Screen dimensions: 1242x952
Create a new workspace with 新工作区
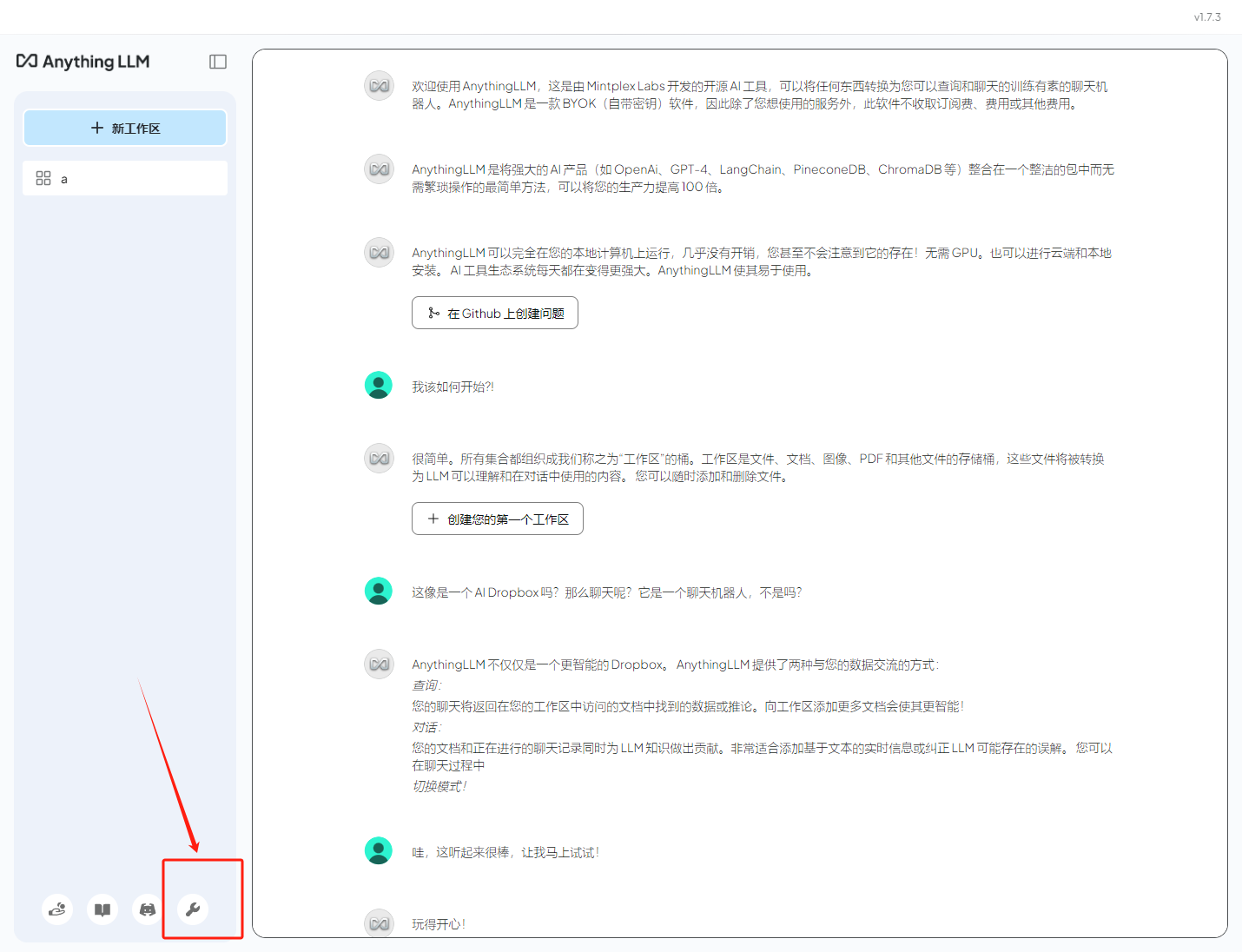tap(125, 128)
